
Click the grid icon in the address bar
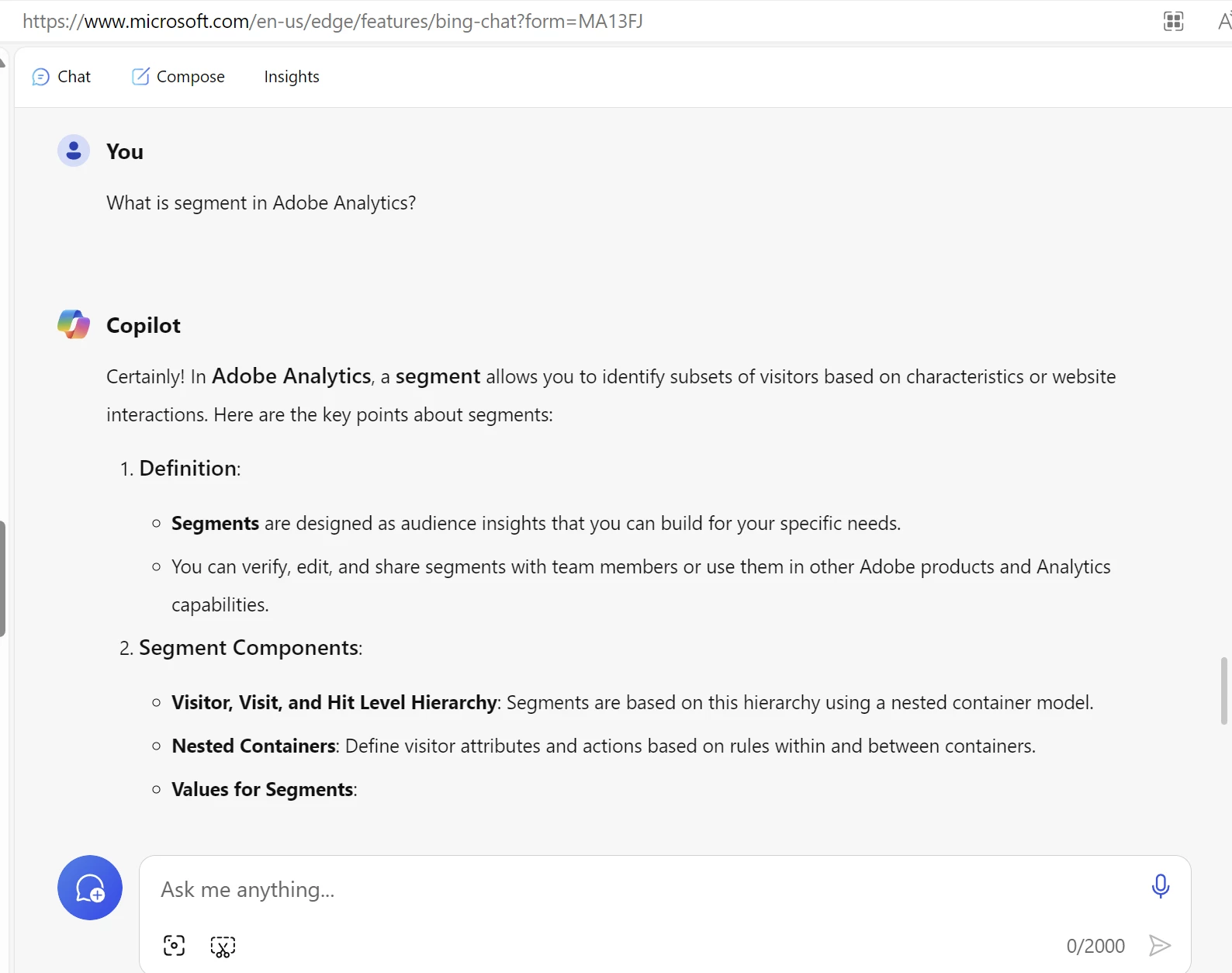click(1174, 21)
